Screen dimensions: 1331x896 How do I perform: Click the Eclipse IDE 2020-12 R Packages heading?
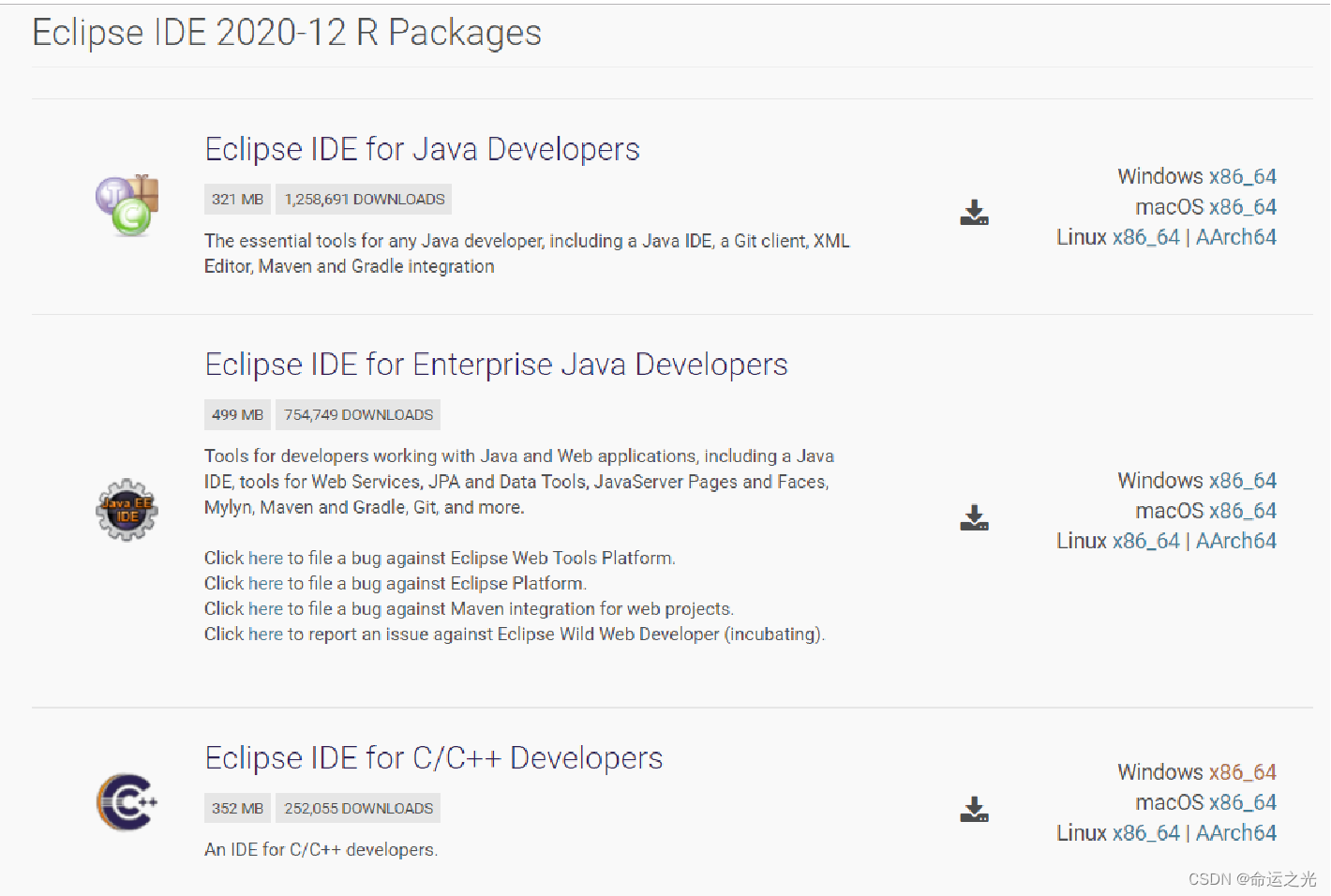click(x=286, y=33)
